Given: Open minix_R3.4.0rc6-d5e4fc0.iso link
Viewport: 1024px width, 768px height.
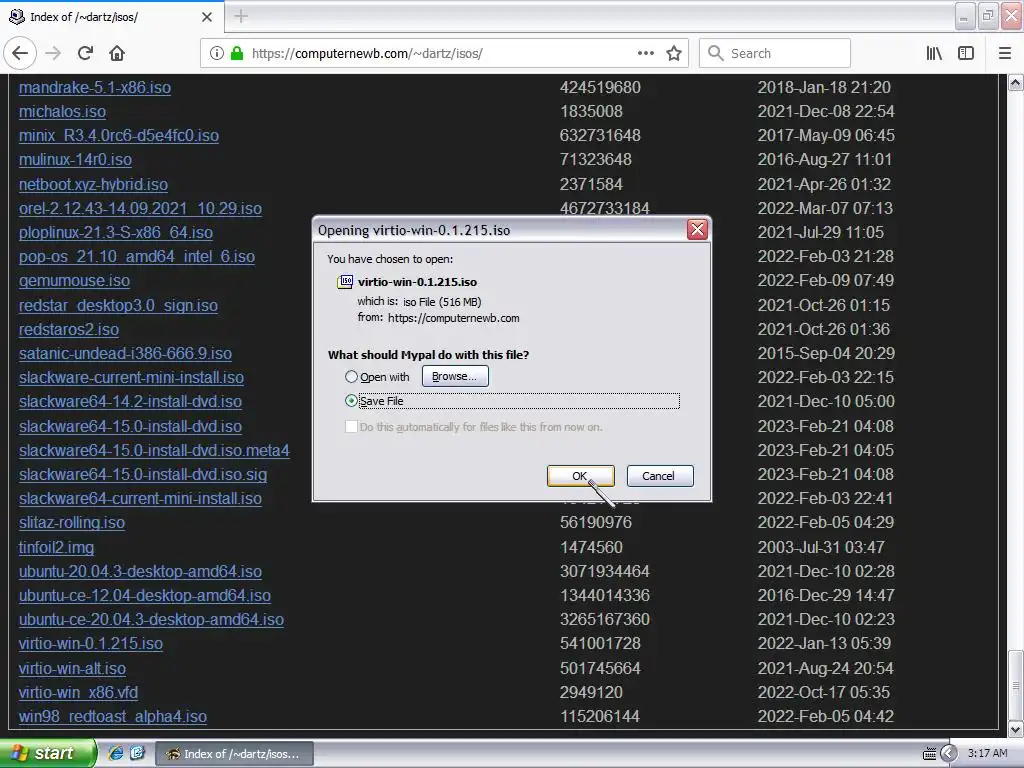Looking at the screenshot, I should click(119, 136).
